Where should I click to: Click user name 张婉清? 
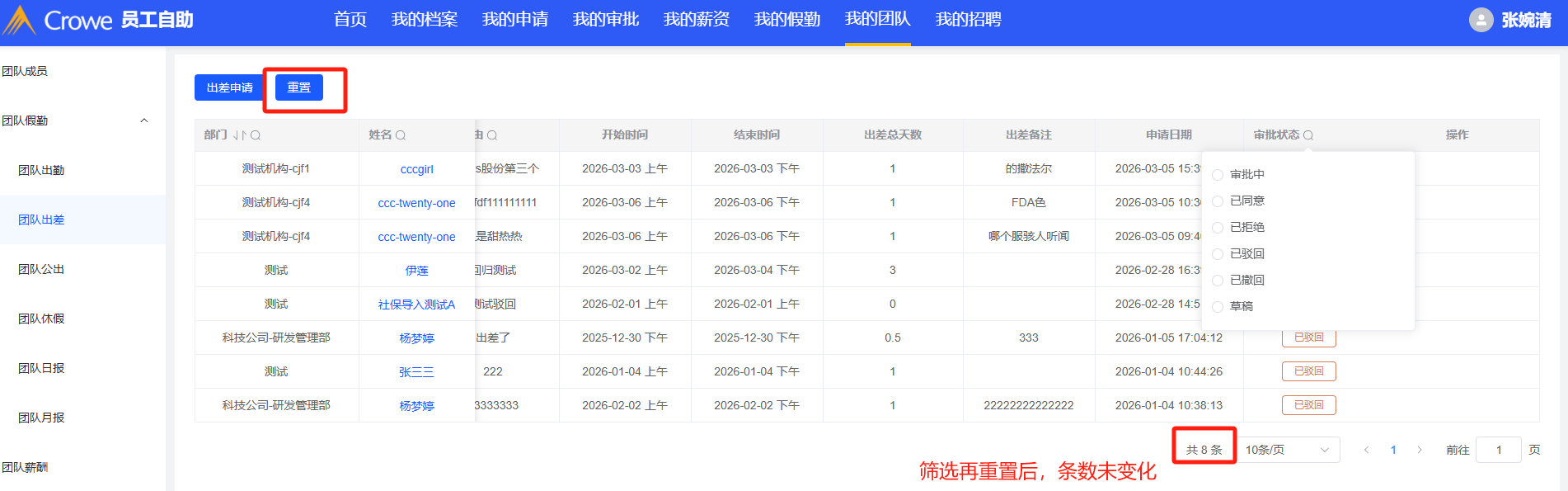pos(1526,20)
